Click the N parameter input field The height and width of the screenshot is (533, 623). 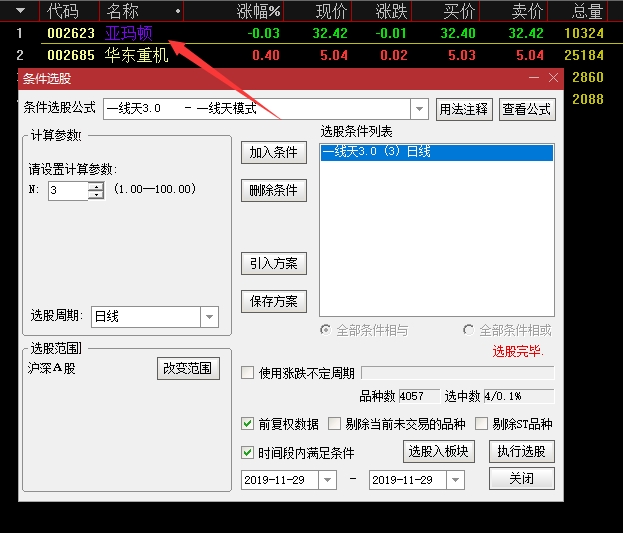67,190
